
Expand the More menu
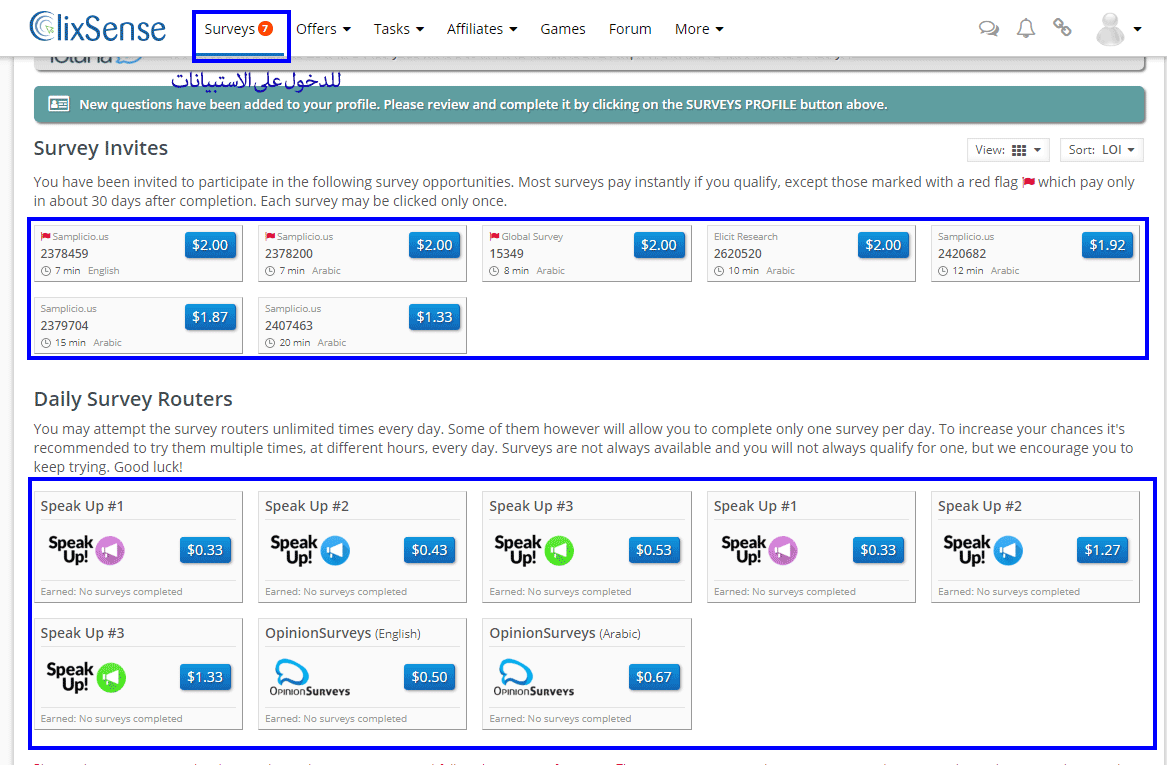click(x=699, y=29)
